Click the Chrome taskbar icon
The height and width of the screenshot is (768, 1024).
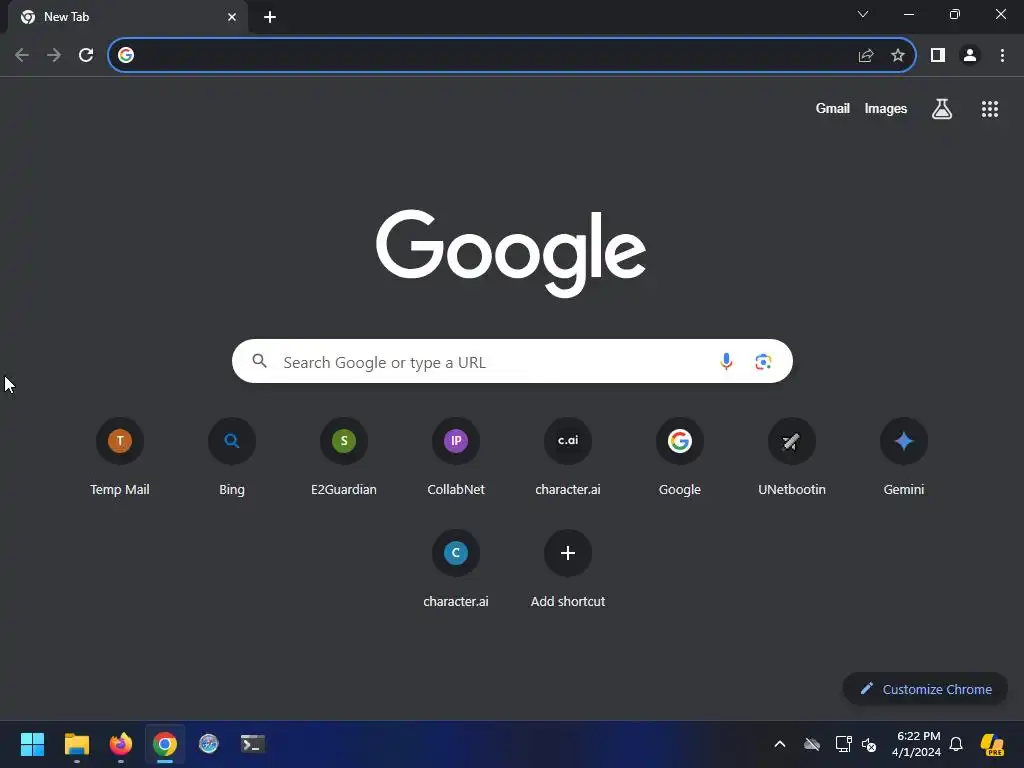pos(165,744)
